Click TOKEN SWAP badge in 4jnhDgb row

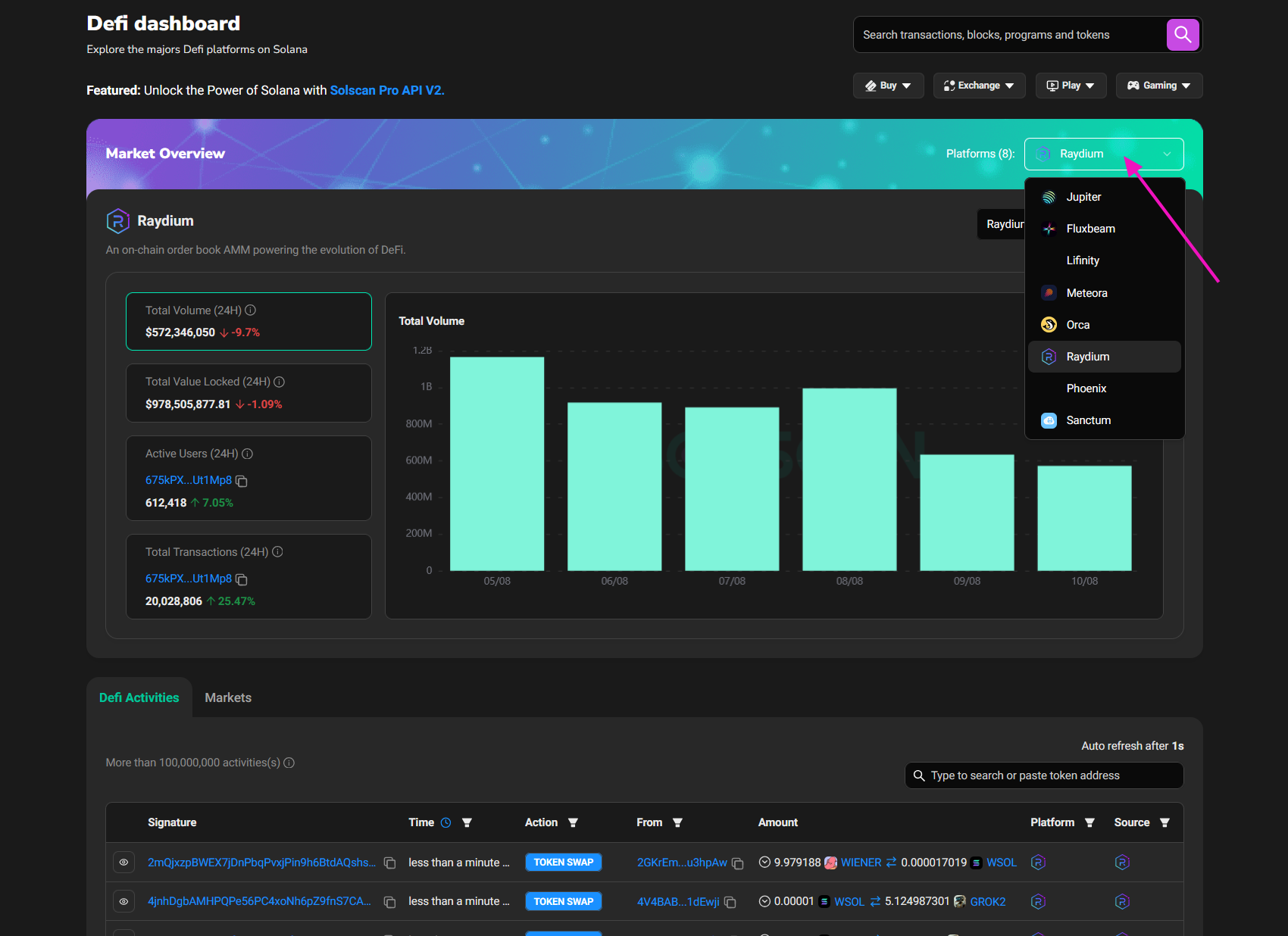564,901
